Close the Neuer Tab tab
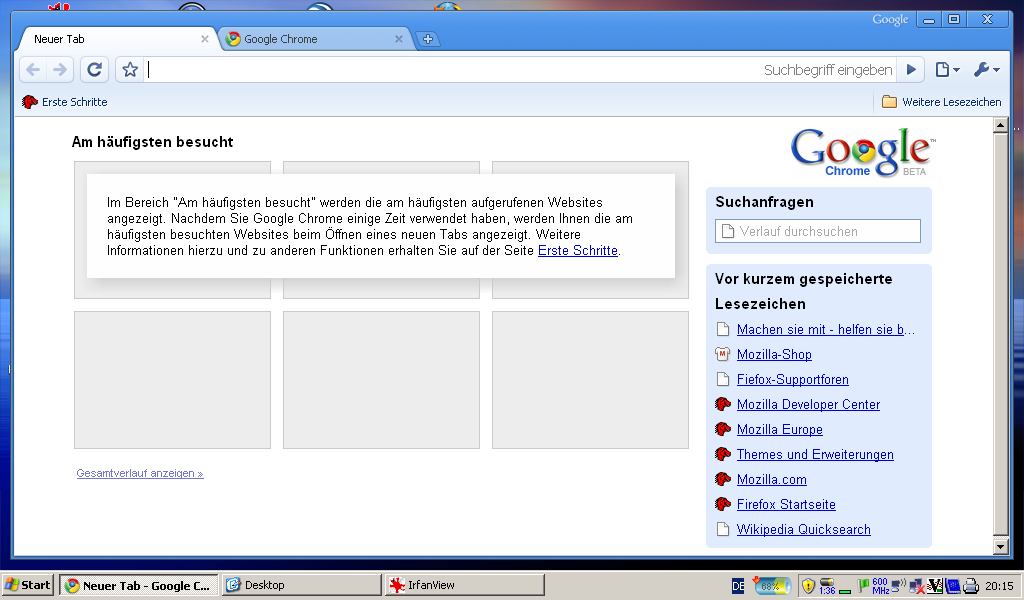The height and width of the screenshot is (600, 1024). point(205,39)
